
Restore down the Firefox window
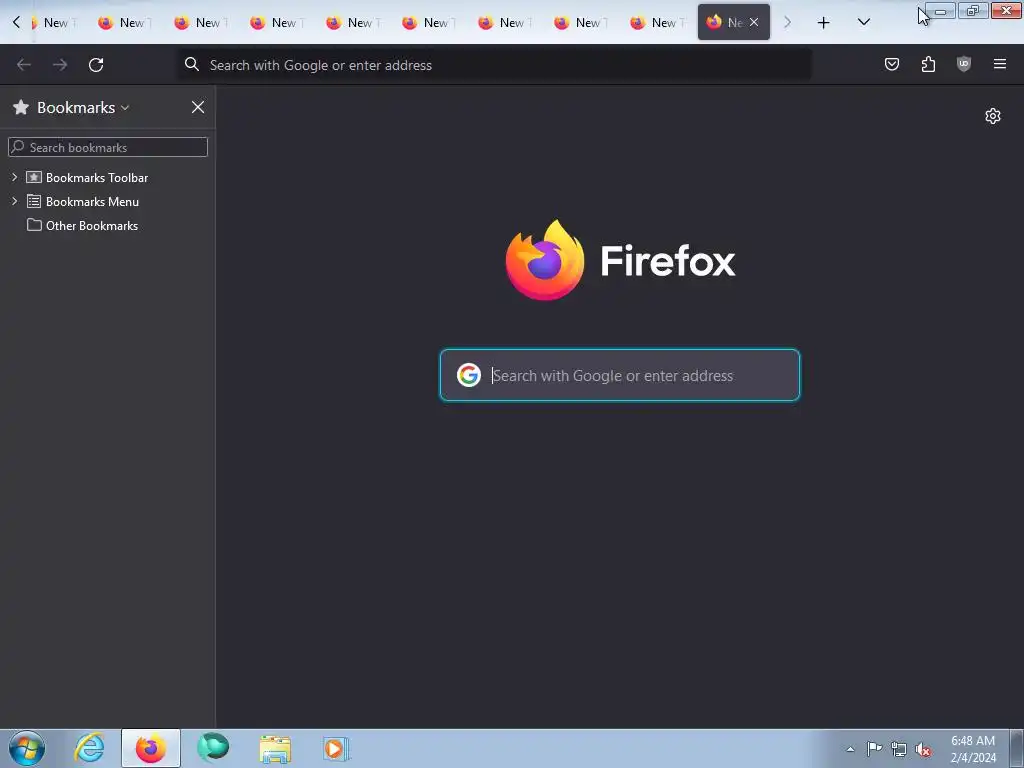point(973,11)
